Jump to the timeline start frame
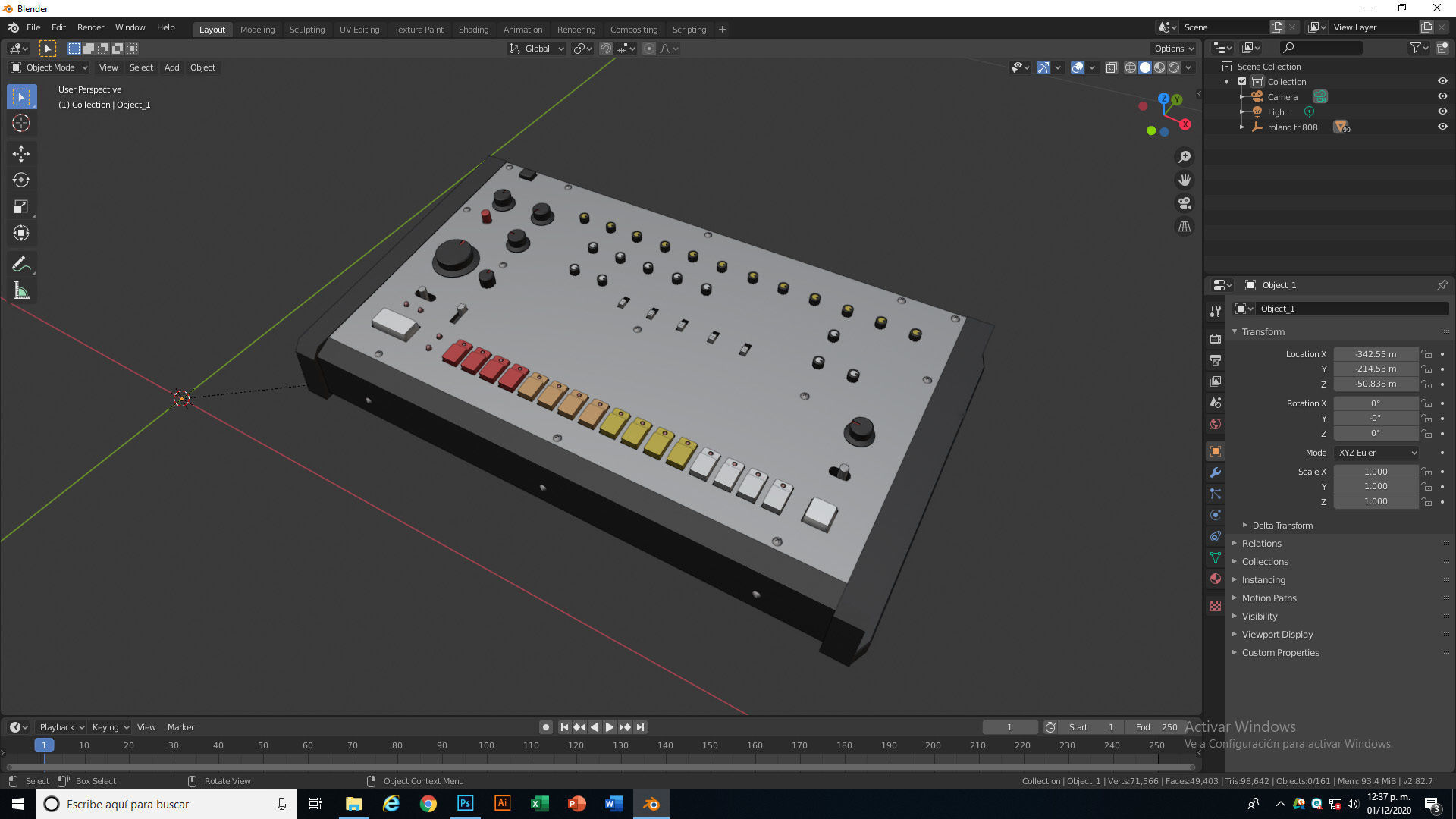 point(564,727)
